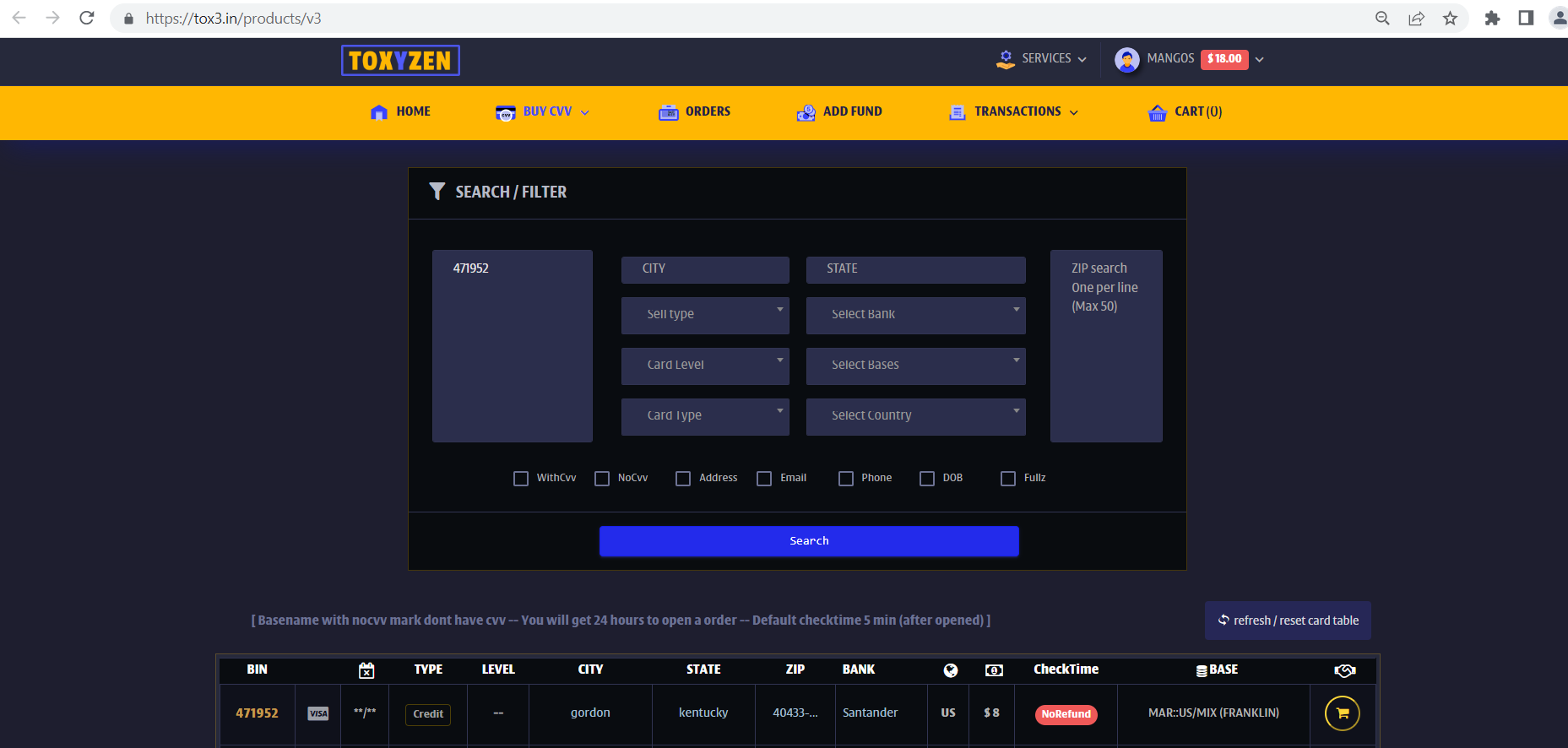This screenshot has height=748, width=1568.
Task: Click the card icon beside BUY CVV
Action: (x=505, y=112)
